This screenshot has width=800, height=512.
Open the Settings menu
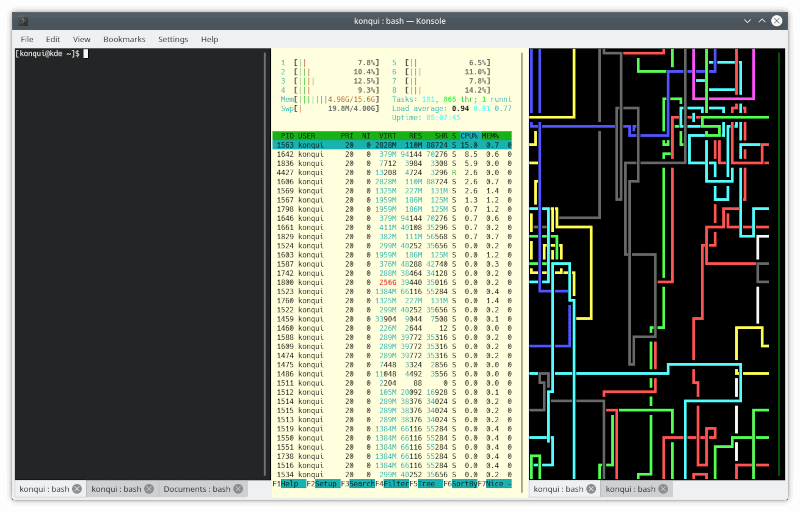point(172,39)
